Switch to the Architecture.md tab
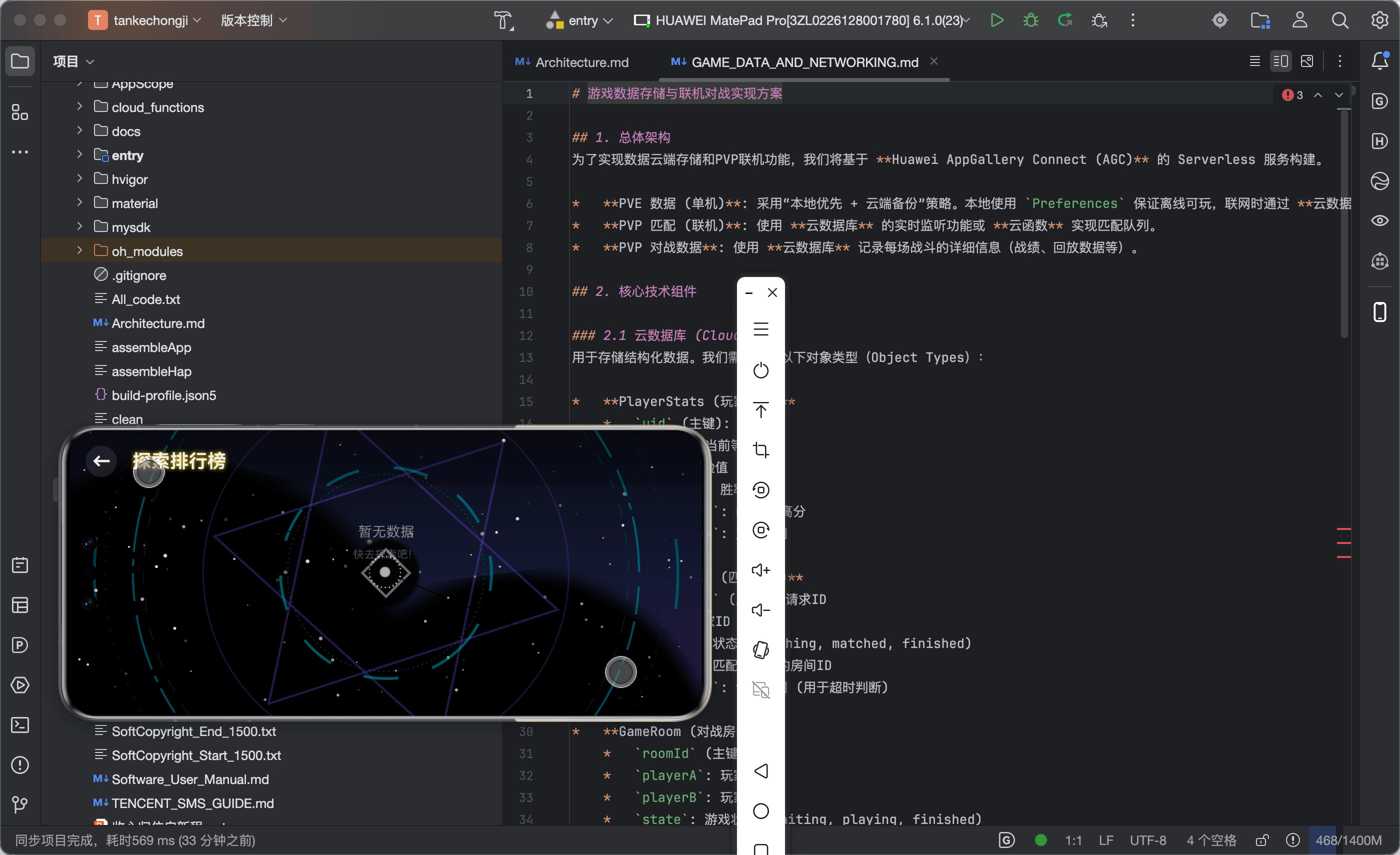 click(x=572, y=62)
